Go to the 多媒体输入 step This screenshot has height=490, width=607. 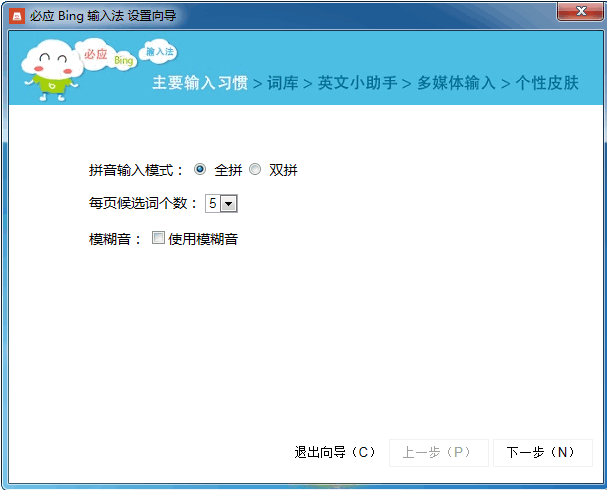[456, 83]
